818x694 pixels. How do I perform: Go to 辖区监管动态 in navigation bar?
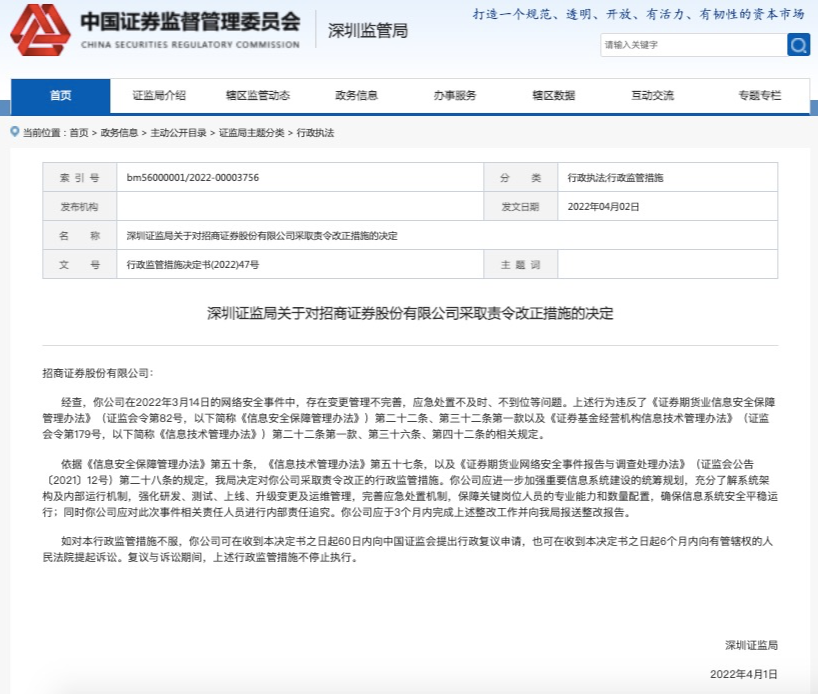[257, 96]
